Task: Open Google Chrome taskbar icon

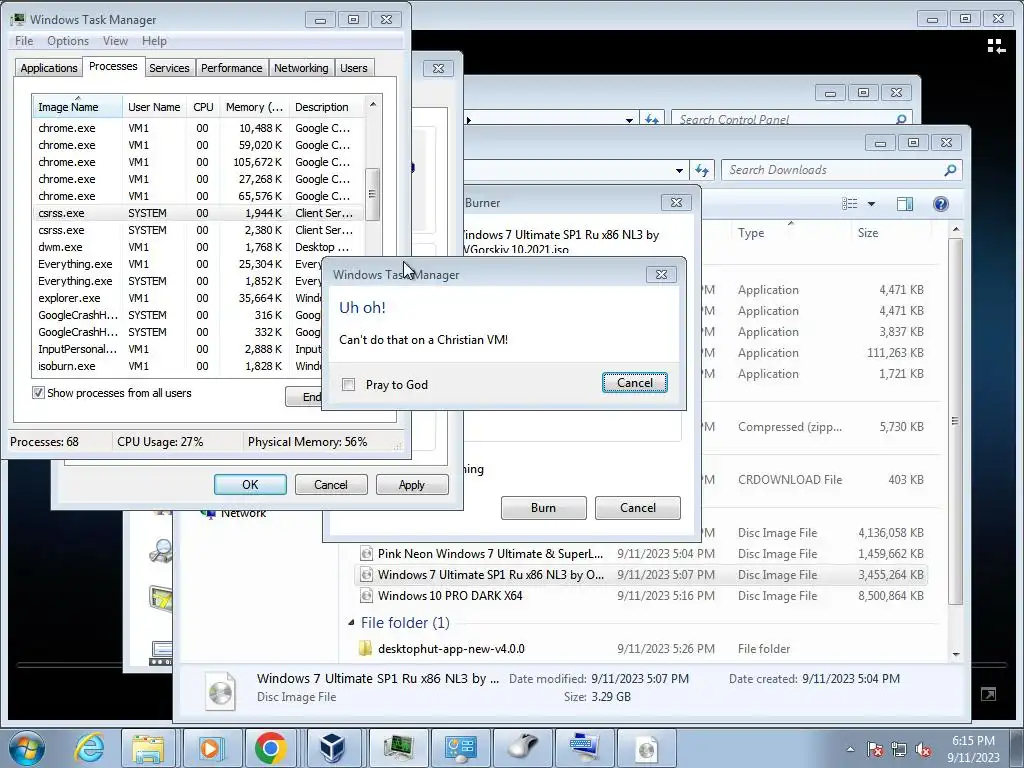Action: [x=271, y=748]
